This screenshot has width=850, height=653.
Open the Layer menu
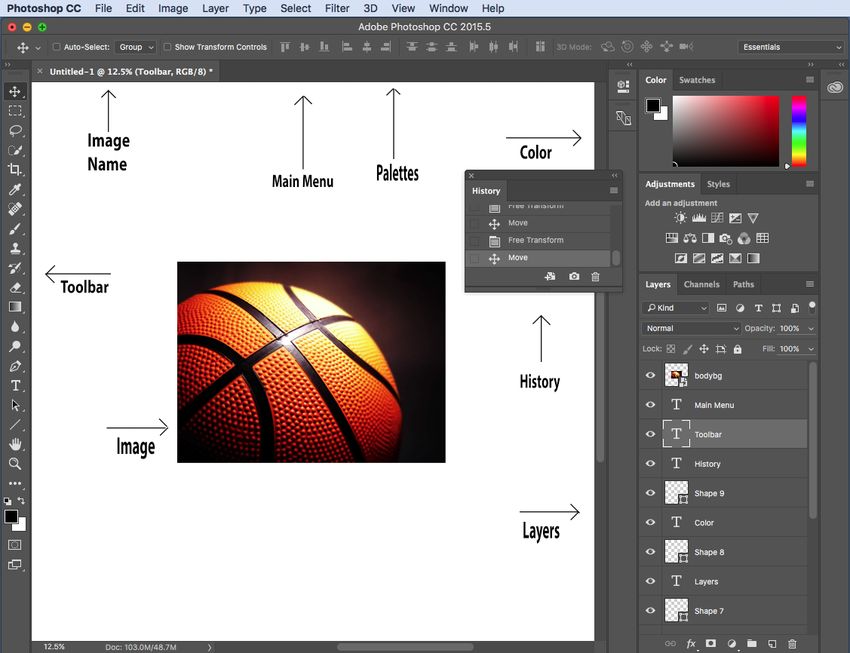pyautogui.click(x=215, y=8)
